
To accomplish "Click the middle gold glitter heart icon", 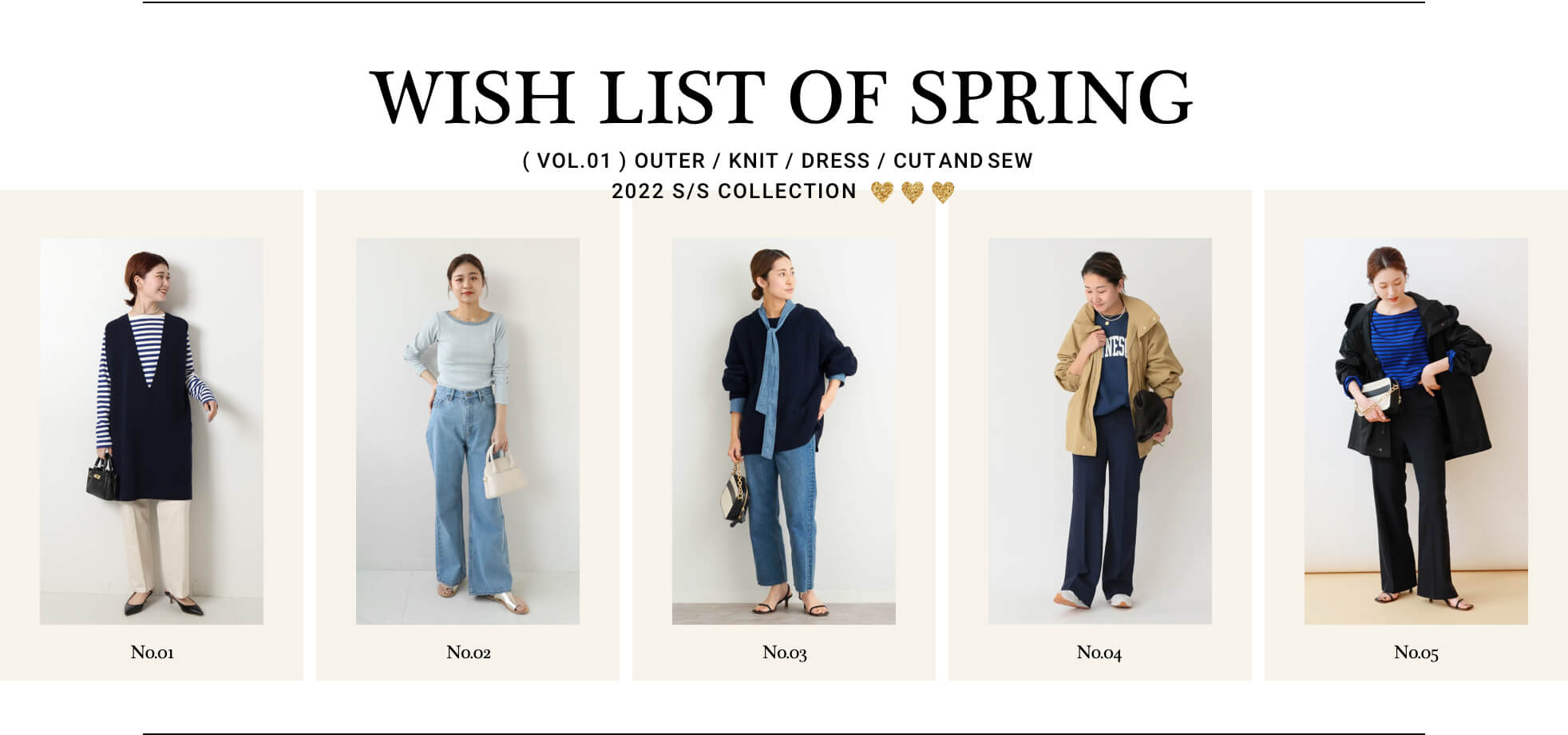I will [913, 192].
